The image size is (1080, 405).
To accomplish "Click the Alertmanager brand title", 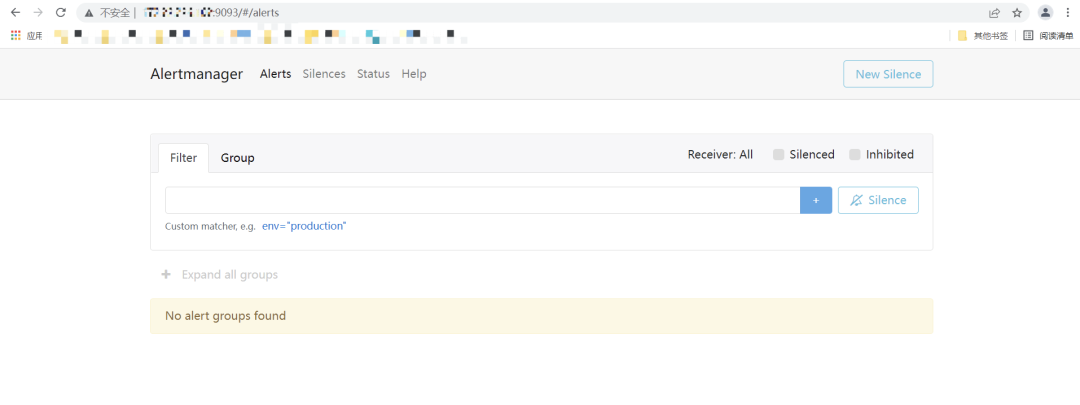I will pyautogui.click(x=197, y=74).
